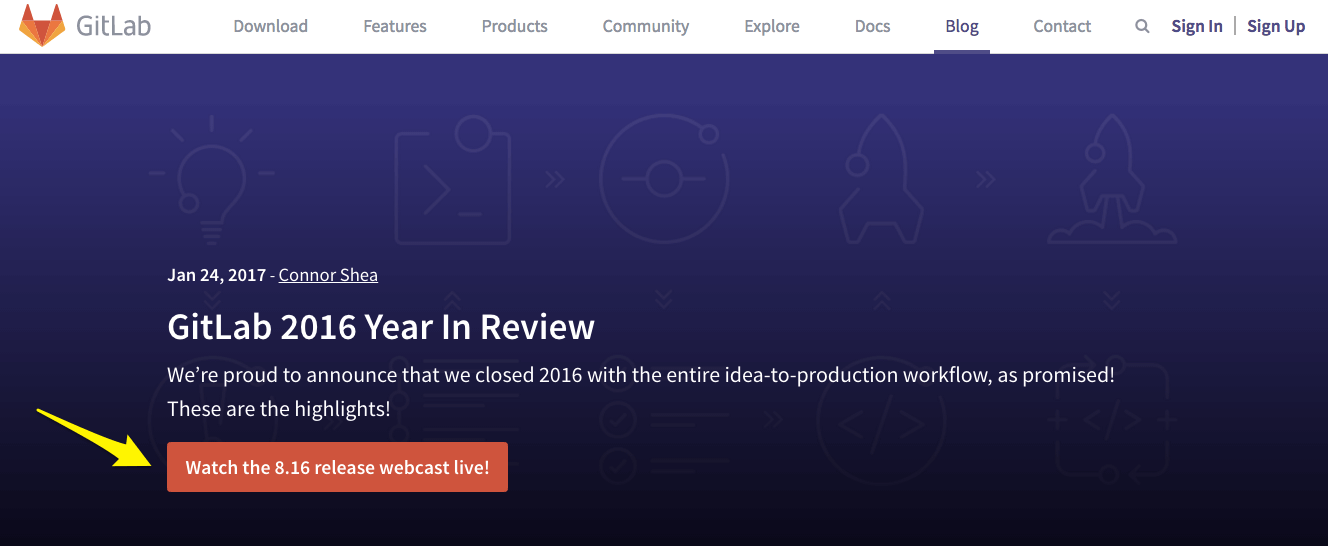Switch to the Blog tab
This screenshot has height=546, width=1328.
tap(962, 26)
